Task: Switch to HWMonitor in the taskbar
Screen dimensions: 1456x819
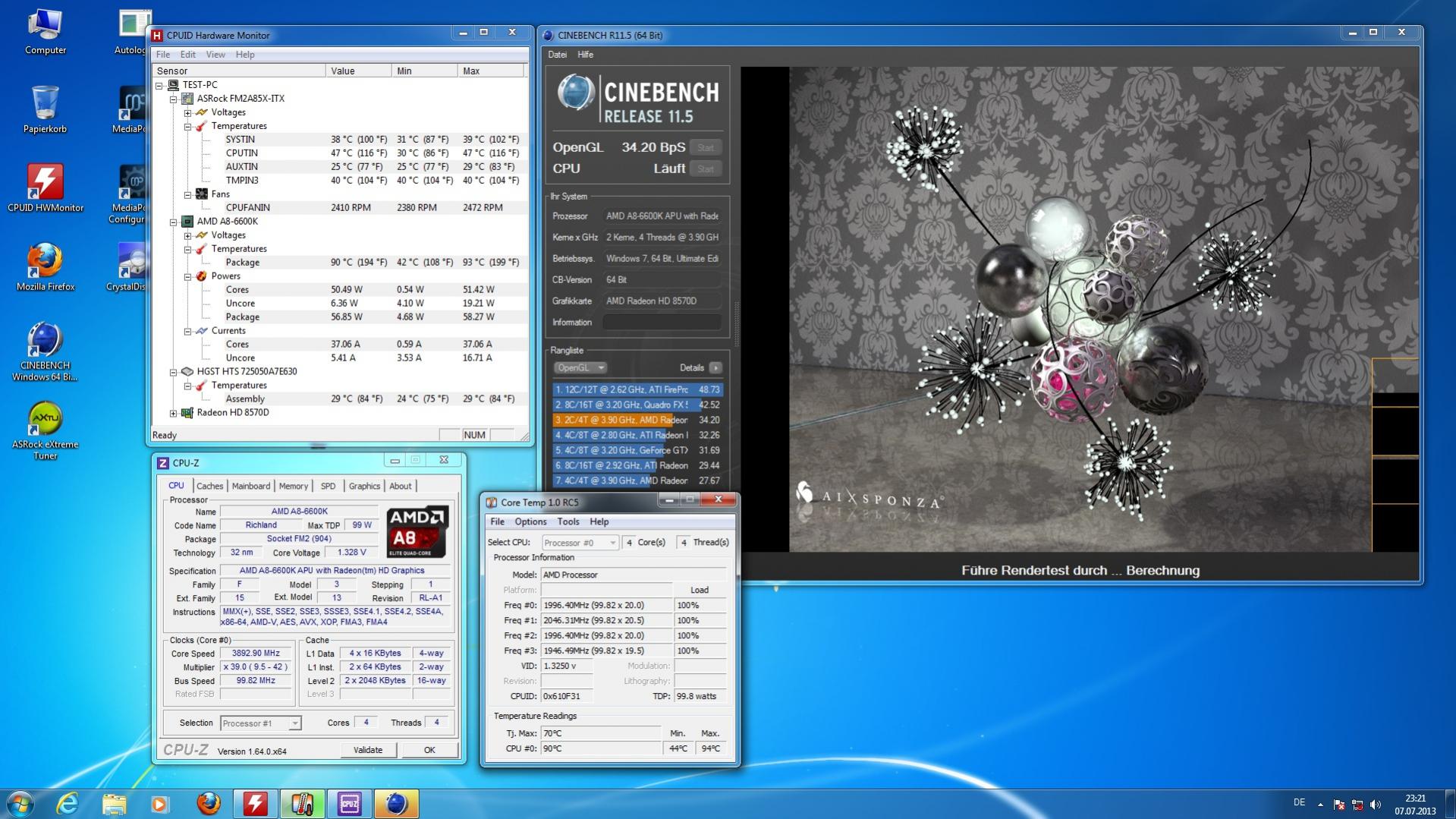Action: click(255, 804)
